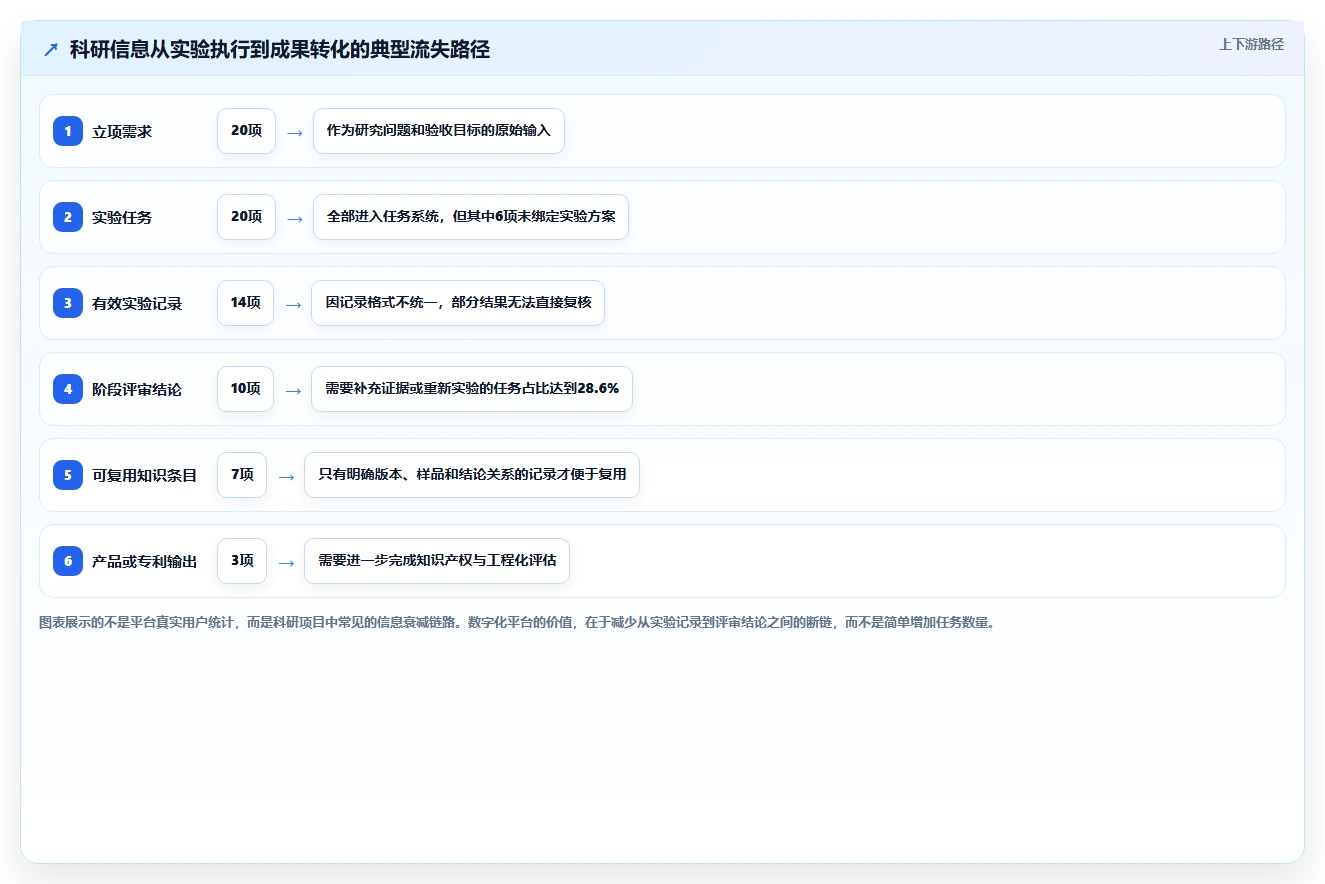The width and height of the screenshot is (1325, 884).
Task: Click the 3项 count pill
Action: click(242, 561)
